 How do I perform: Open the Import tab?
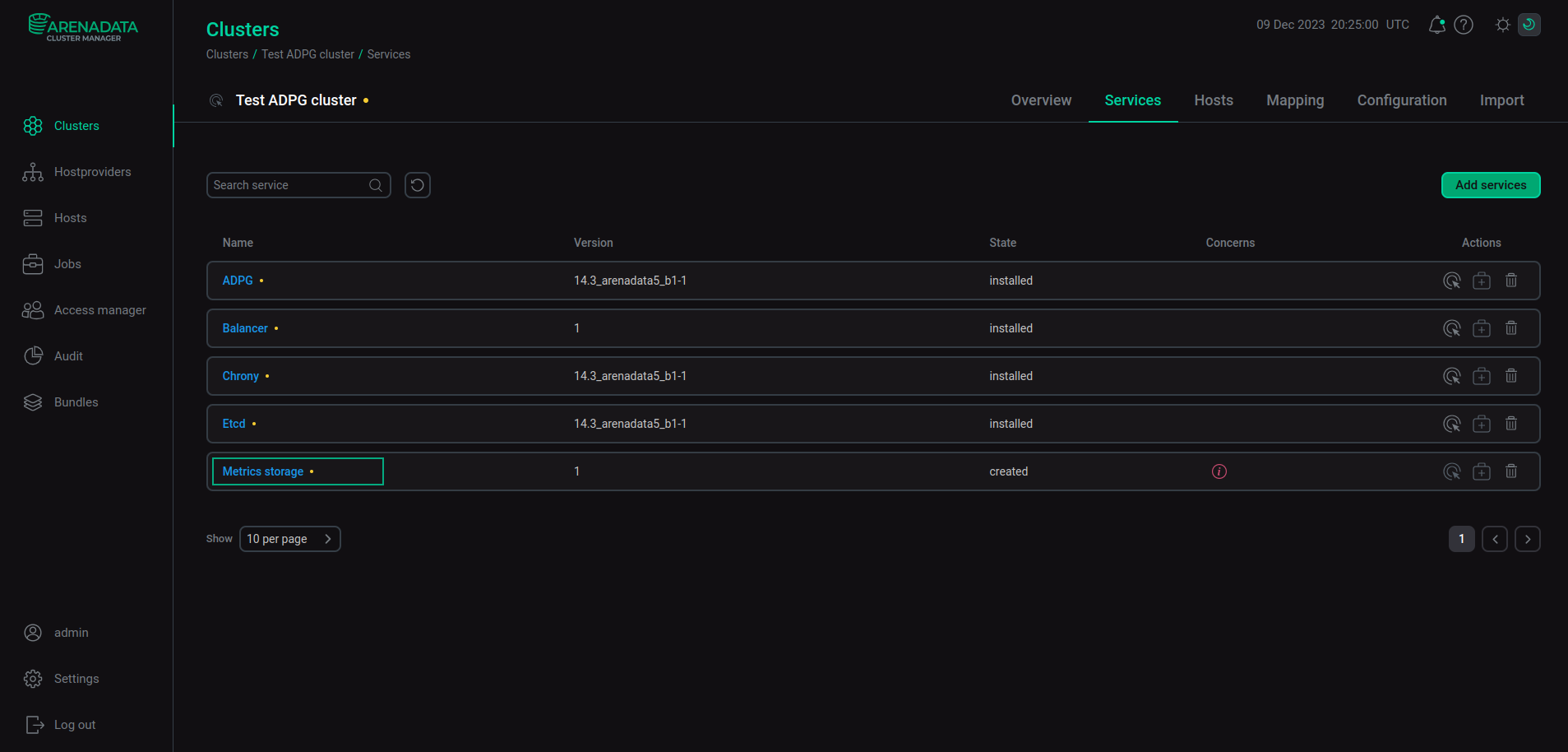tap(1501, 100)
